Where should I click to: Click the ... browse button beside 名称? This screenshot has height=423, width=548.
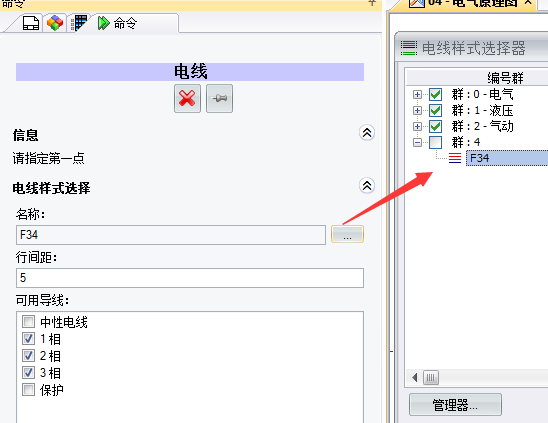coord(347,234)
